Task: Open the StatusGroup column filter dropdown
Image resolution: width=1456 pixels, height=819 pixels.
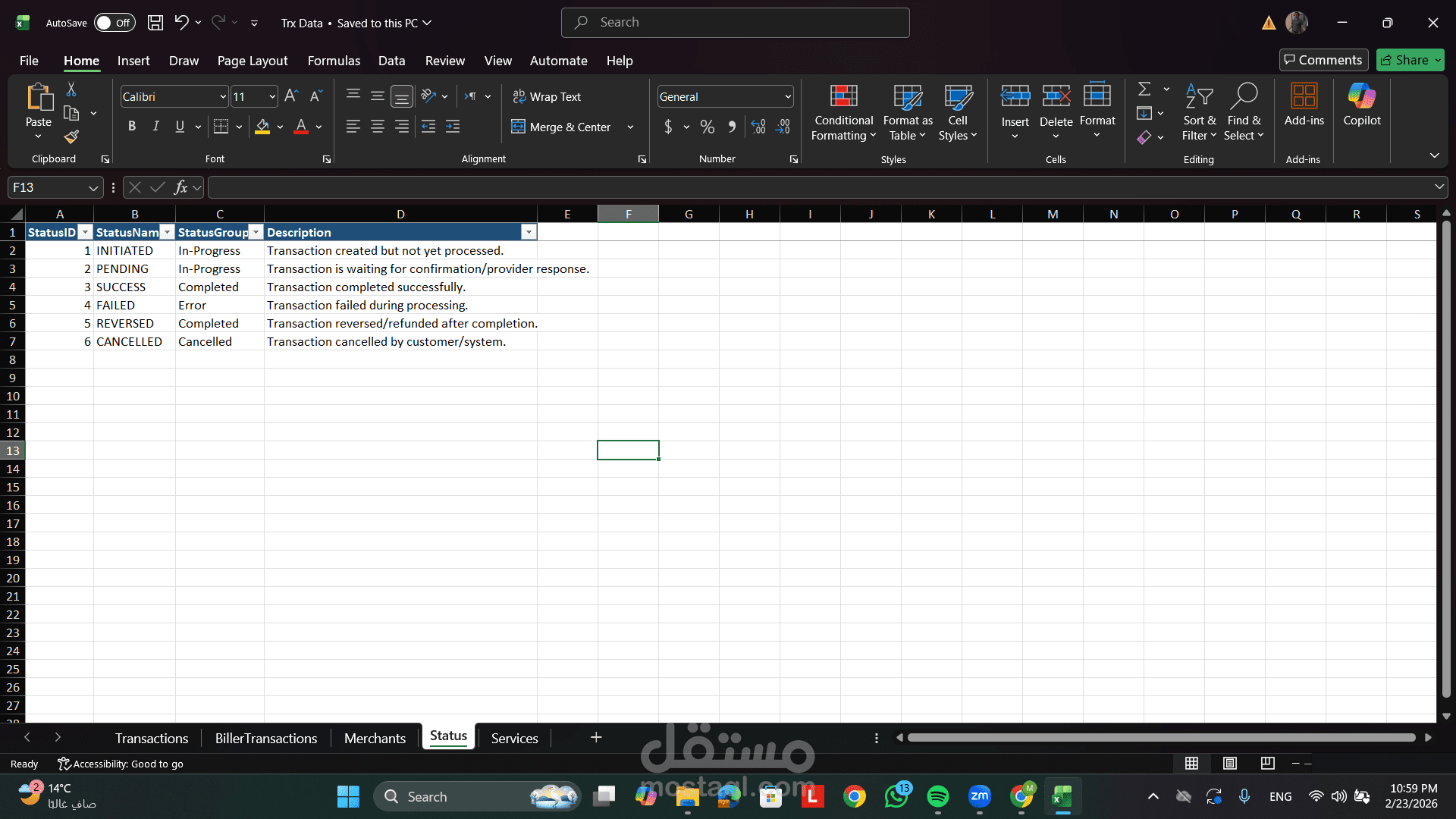Action: pos(256,233)
